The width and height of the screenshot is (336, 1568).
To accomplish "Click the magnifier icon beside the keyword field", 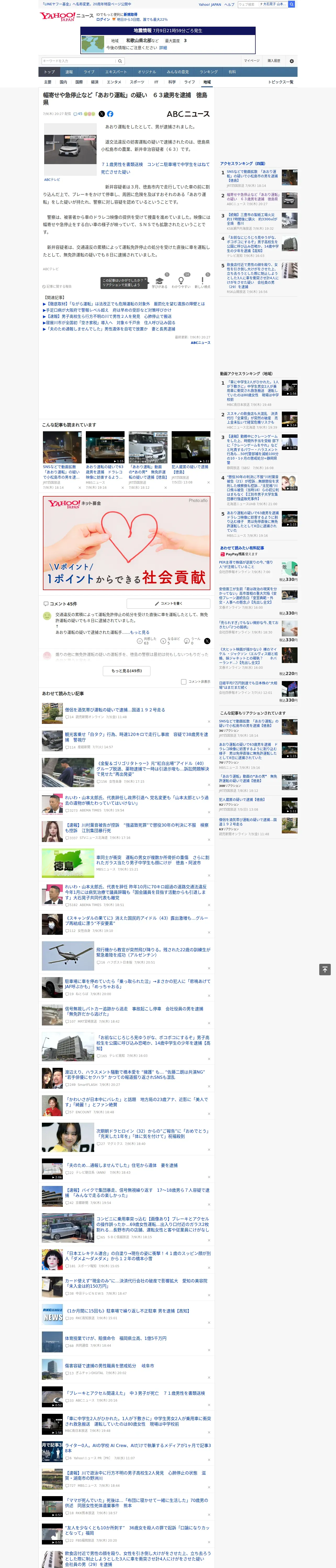I will pos(120,61).
